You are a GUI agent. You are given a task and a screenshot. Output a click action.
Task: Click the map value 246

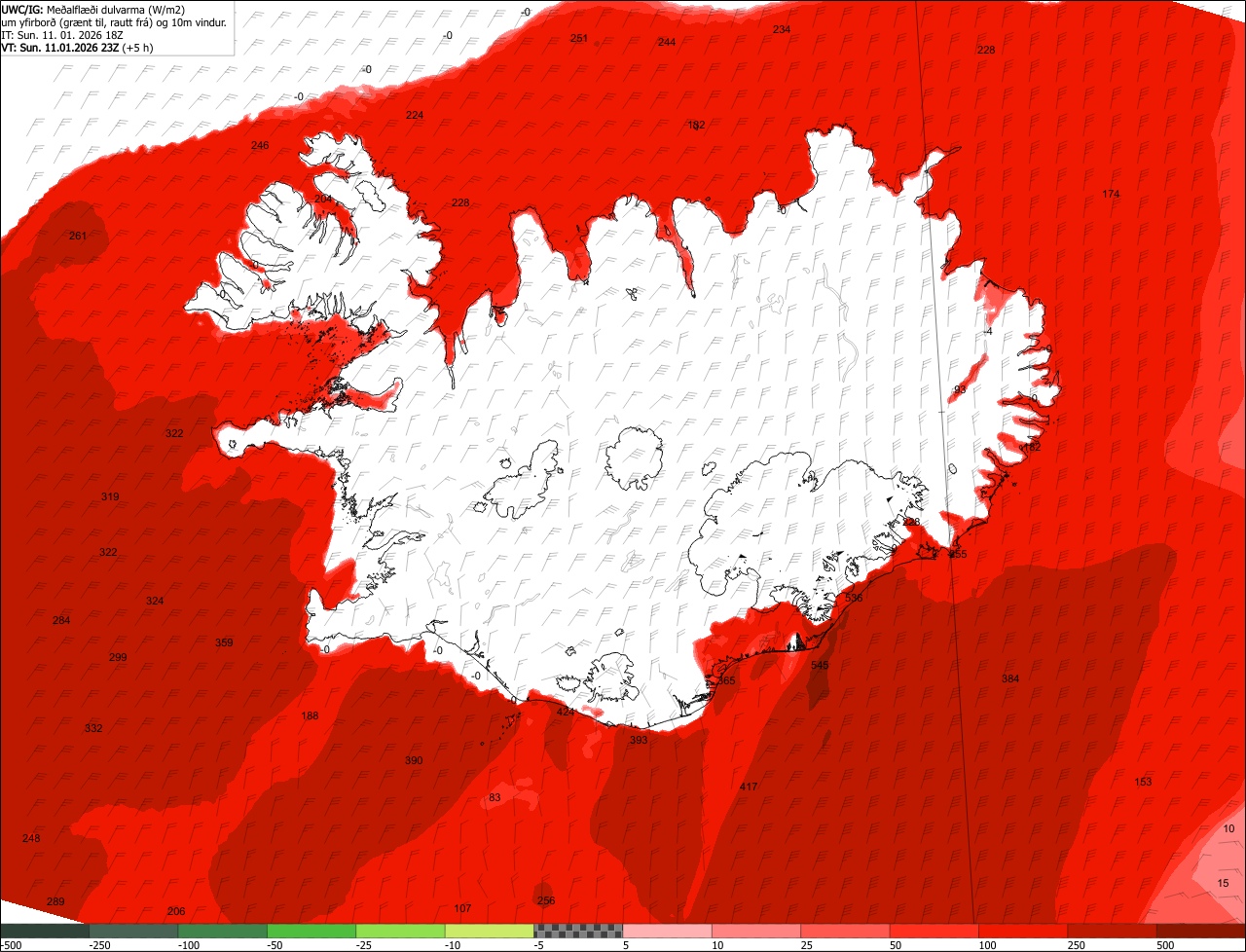pos(260,145)
